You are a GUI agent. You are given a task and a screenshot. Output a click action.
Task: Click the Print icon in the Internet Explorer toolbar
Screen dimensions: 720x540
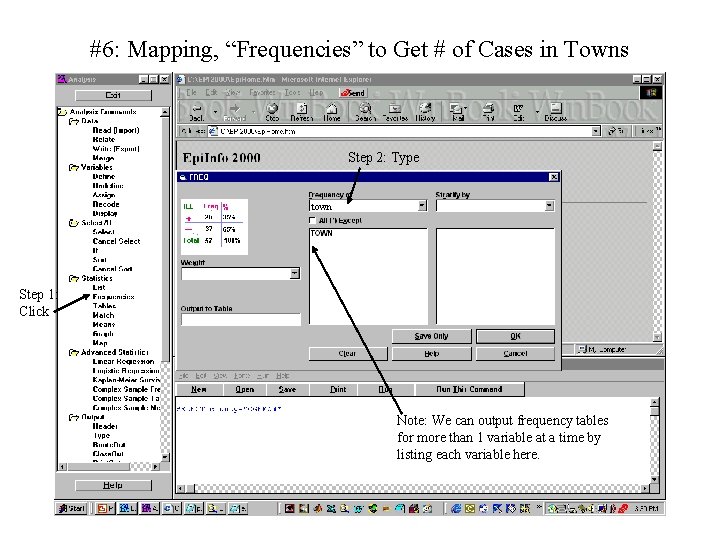click(x=488, y=112)
